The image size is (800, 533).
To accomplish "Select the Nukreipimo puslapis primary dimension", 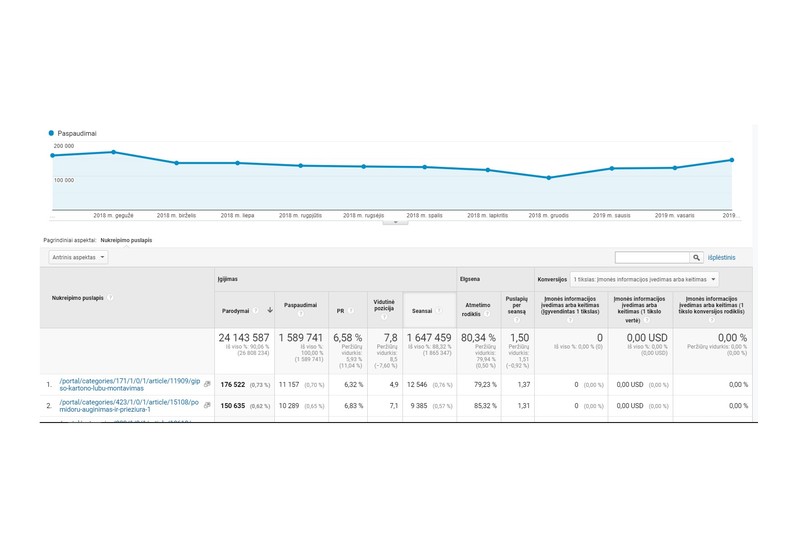I will [x=126, y=240].
